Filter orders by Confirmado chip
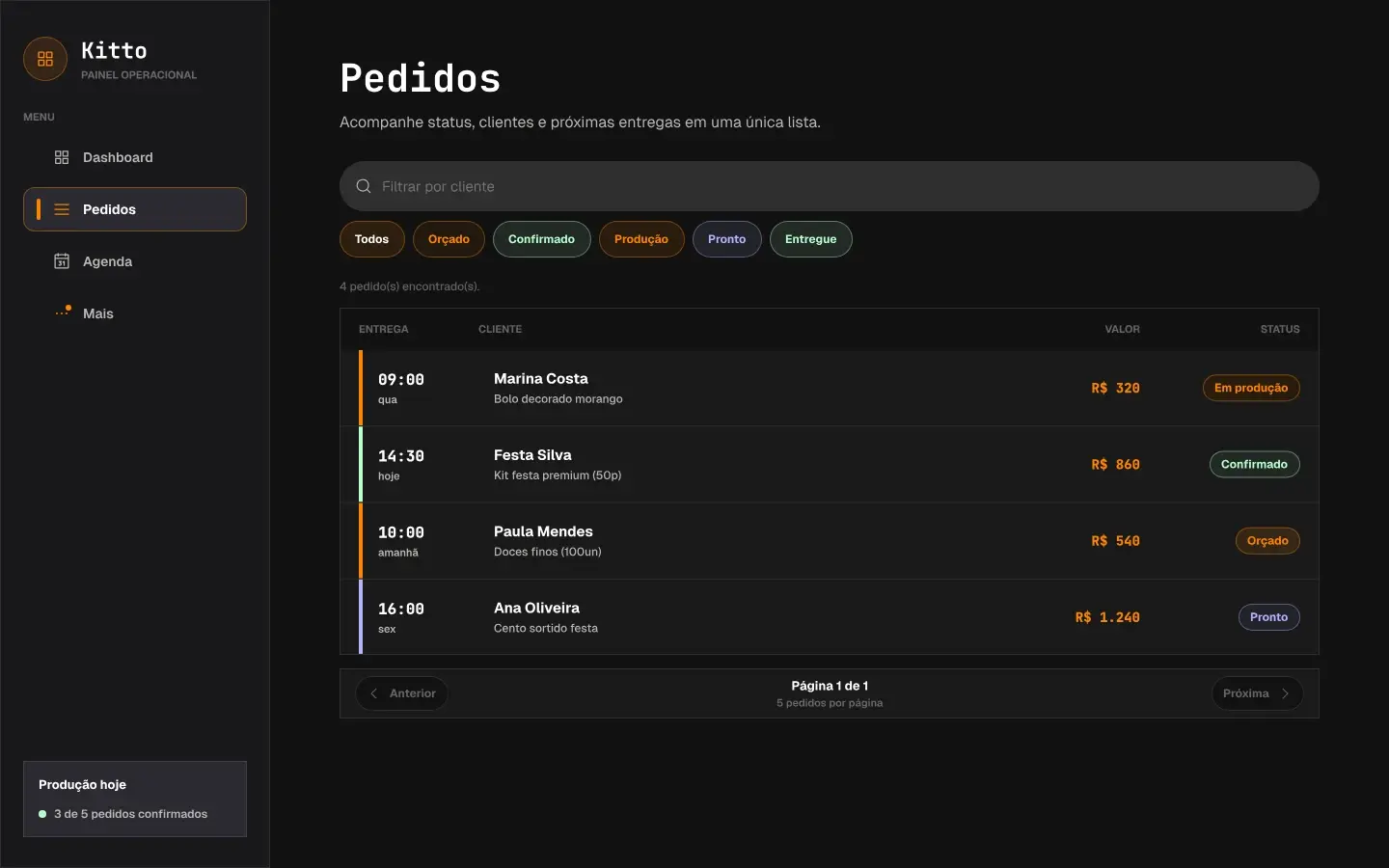The height and width of the screenshot is (868, 1389). pyautogui.click(x=541, y=239)
